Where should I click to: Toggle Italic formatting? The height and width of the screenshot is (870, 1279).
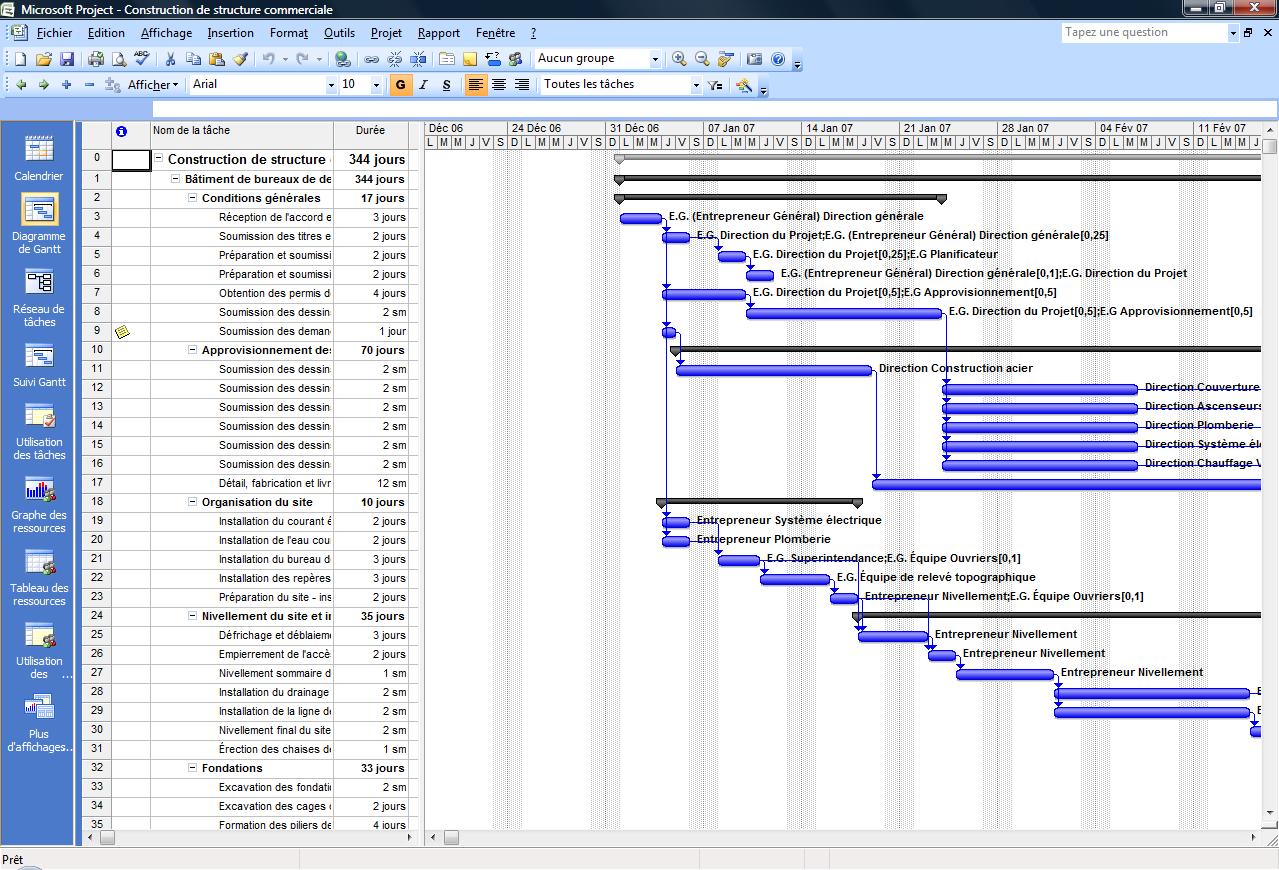pos(424,85)
